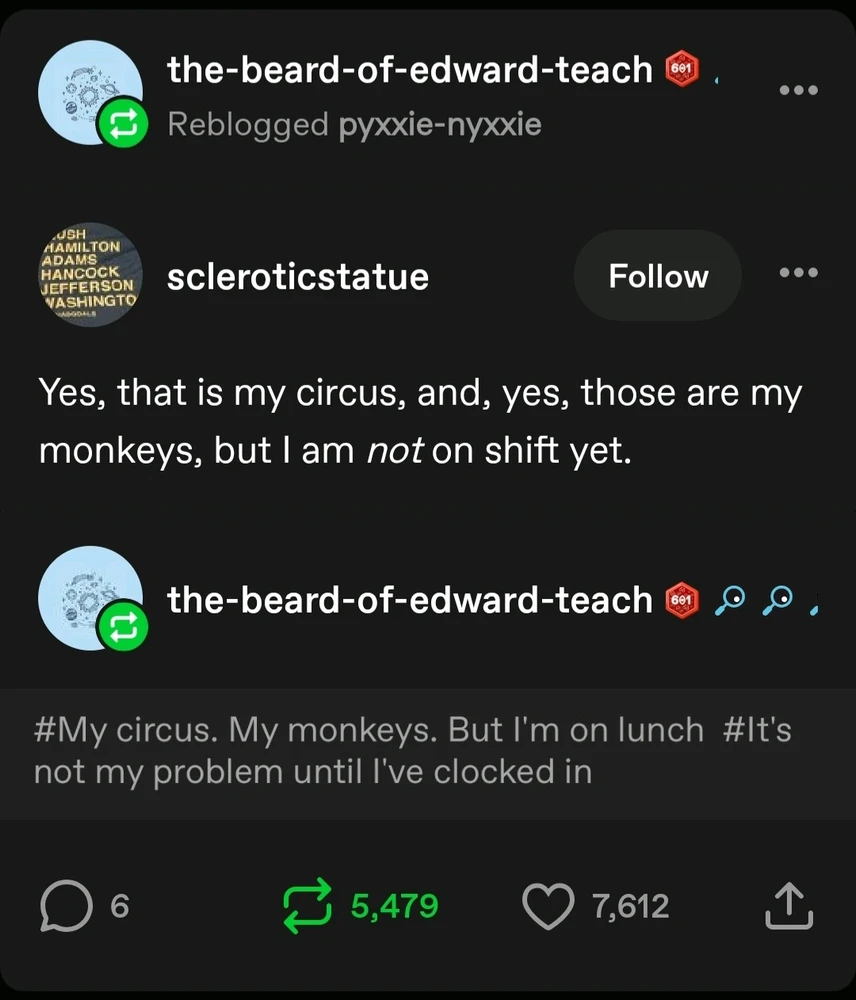Click the green reblog arrows icon
The height and width of the screenshot is (1000, 856).
(308, 906)
